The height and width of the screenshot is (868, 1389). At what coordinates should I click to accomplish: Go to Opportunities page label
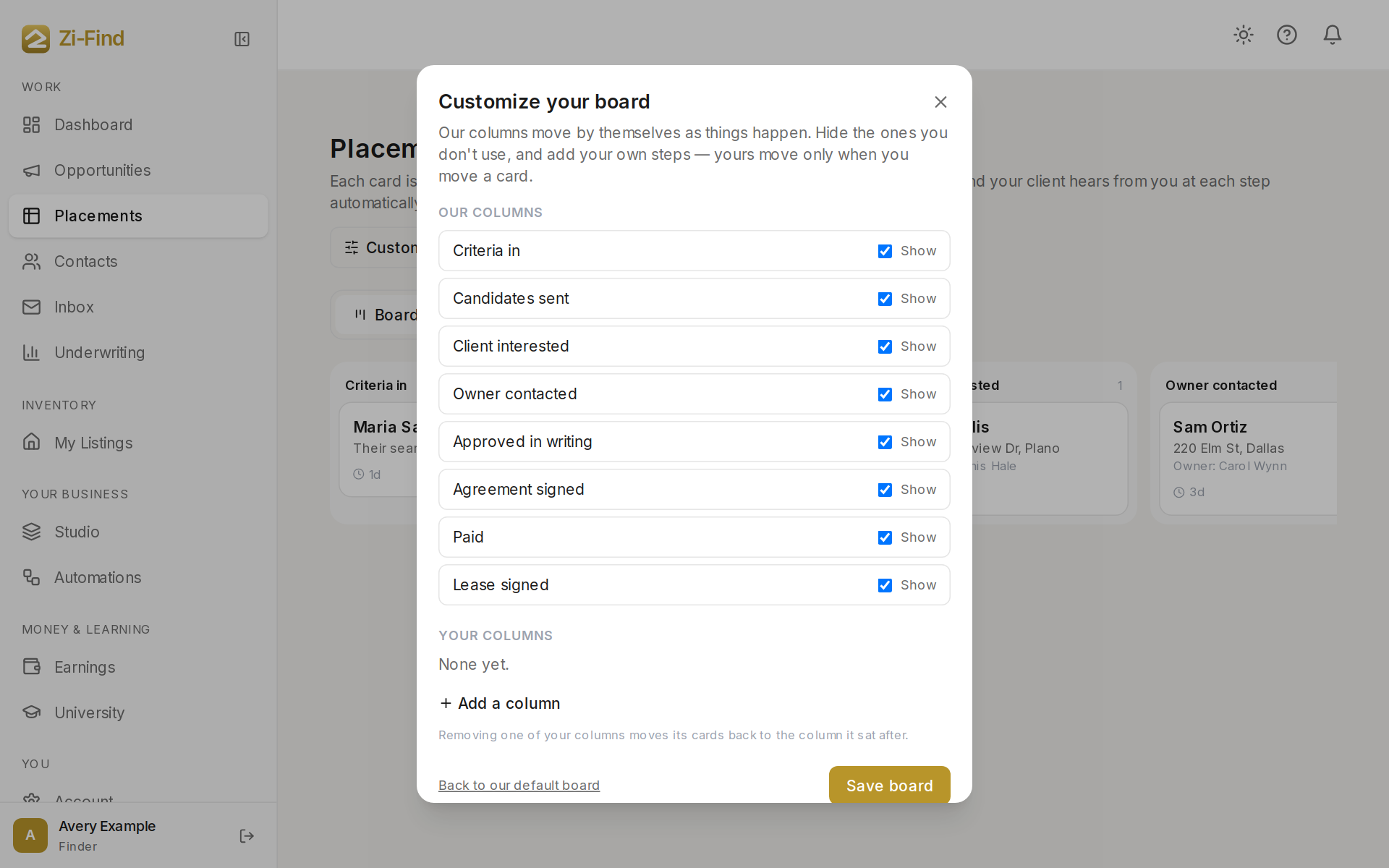[103, 171]
